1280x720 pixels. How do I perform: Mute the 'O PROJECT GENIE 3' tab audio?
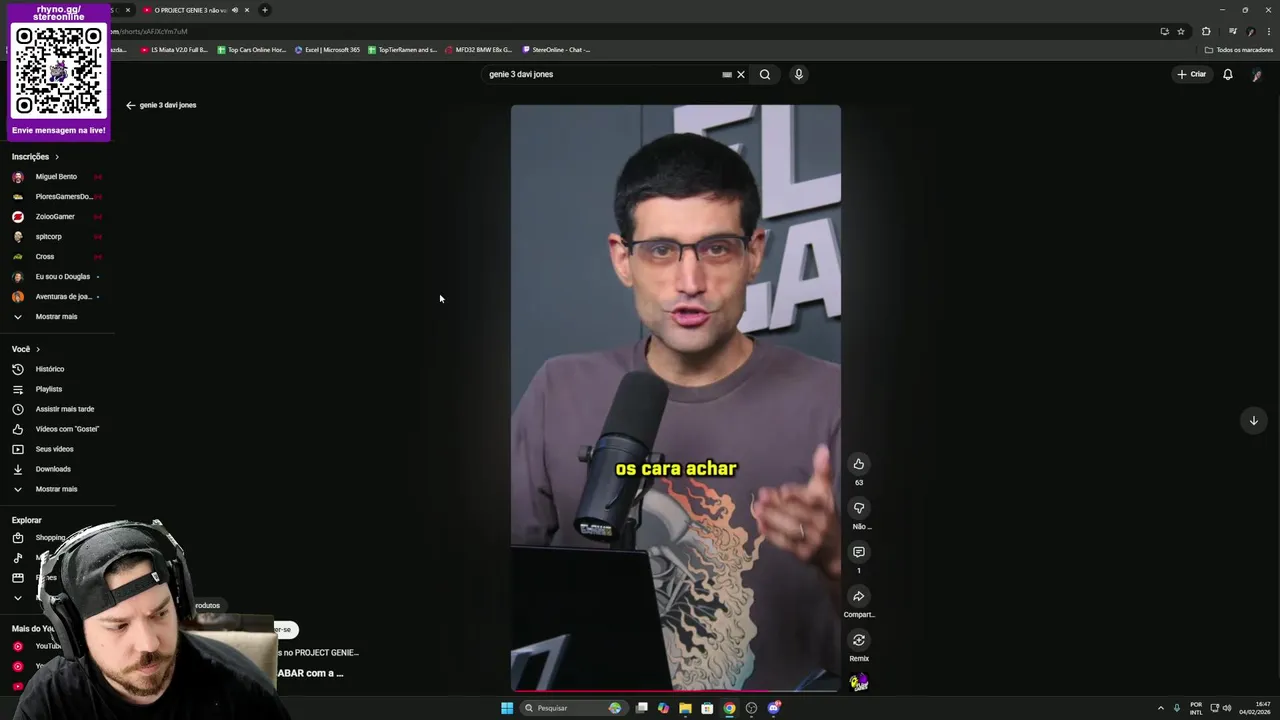coord(235,10)
